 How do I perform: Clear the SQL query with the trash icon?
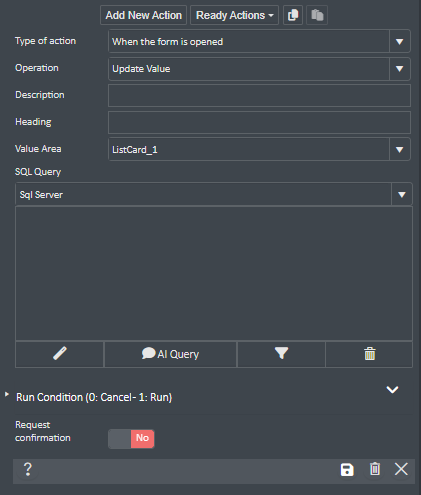369,354
